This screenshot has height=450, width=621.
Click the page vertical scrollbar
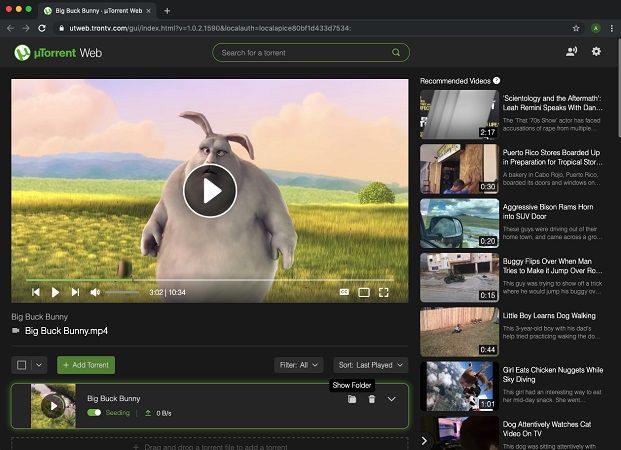[x=619, y=88]
